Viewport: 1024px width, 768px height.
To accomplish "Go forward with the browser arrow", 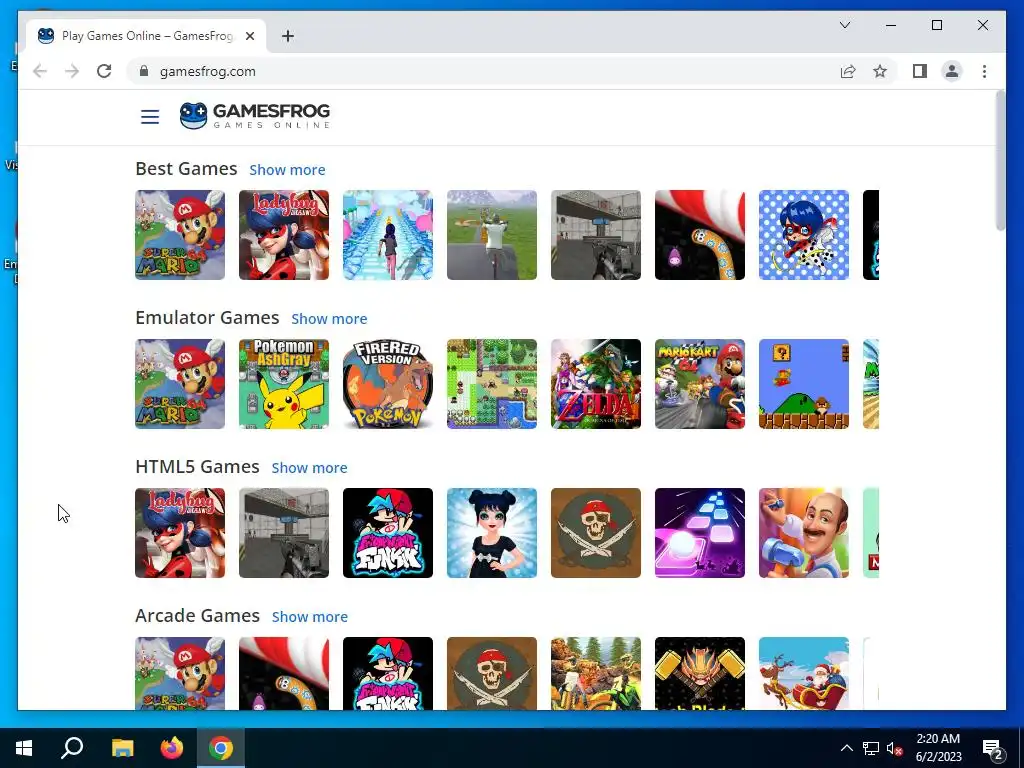I will pos(72,71).
